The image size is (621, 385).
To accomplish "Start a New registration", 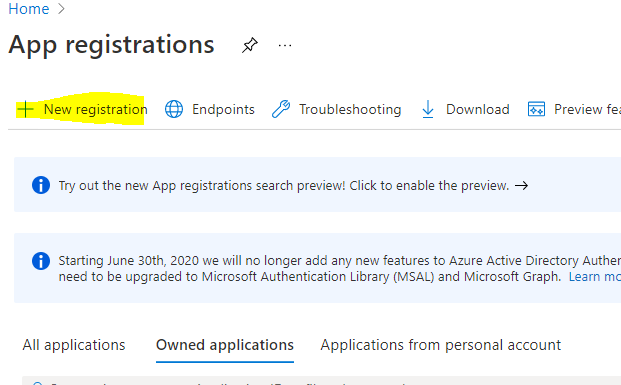I will pos(95,109).
